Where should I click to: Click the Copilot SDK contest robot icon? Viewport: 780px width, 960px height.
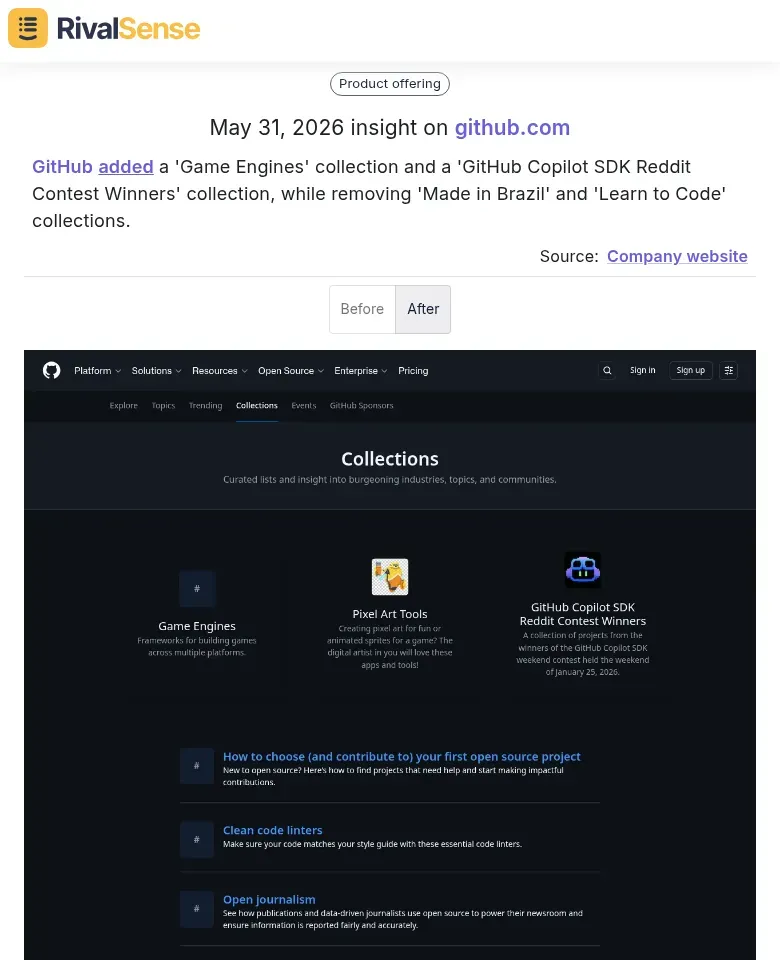coord(583,570)
